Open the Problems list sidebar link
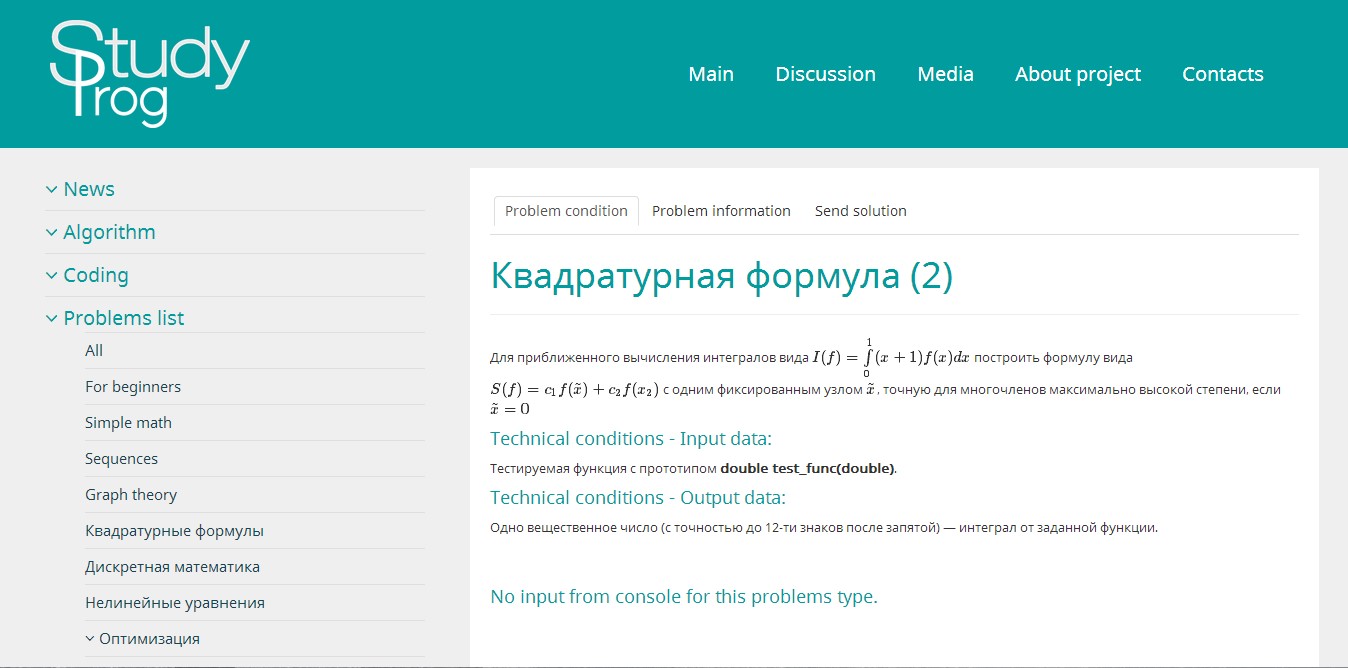Viewport: 1348px width, 668px height. [124, 318]
